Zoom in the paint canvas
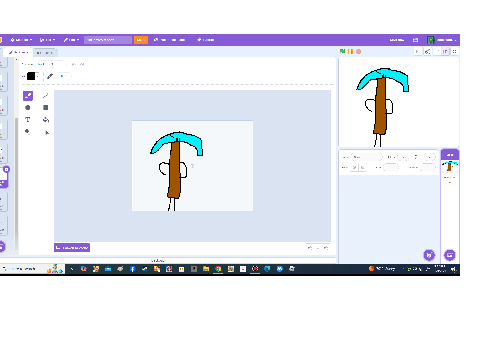Screen dimensions: 480x360 (326, 248)
